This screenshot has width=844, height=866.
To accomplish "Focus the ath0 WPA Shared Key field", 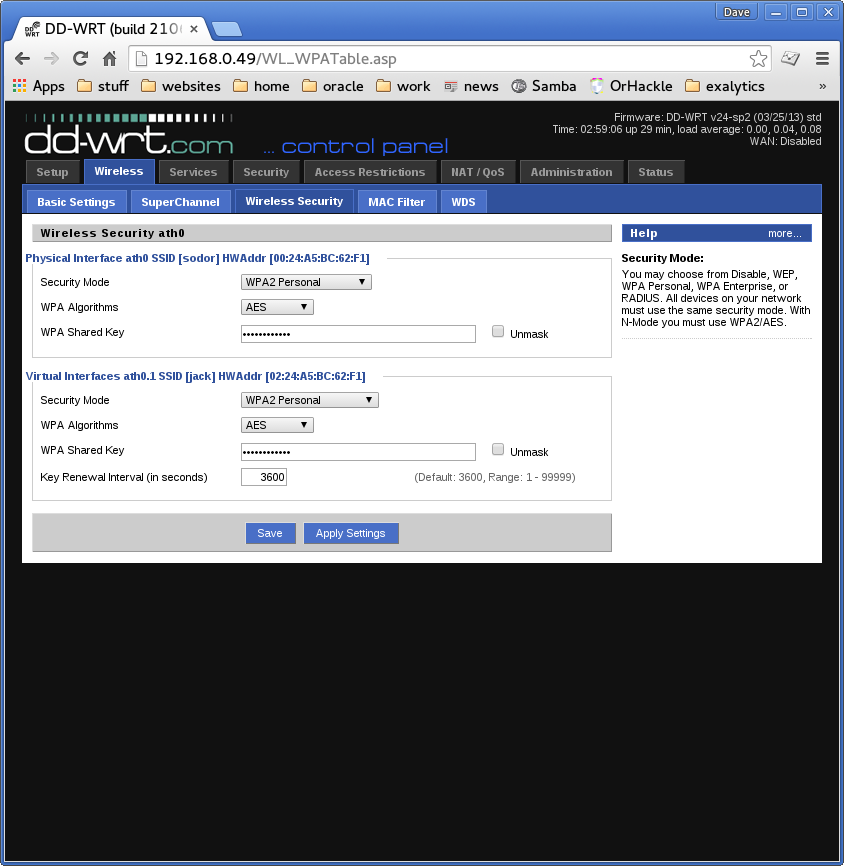I will 358,334.
